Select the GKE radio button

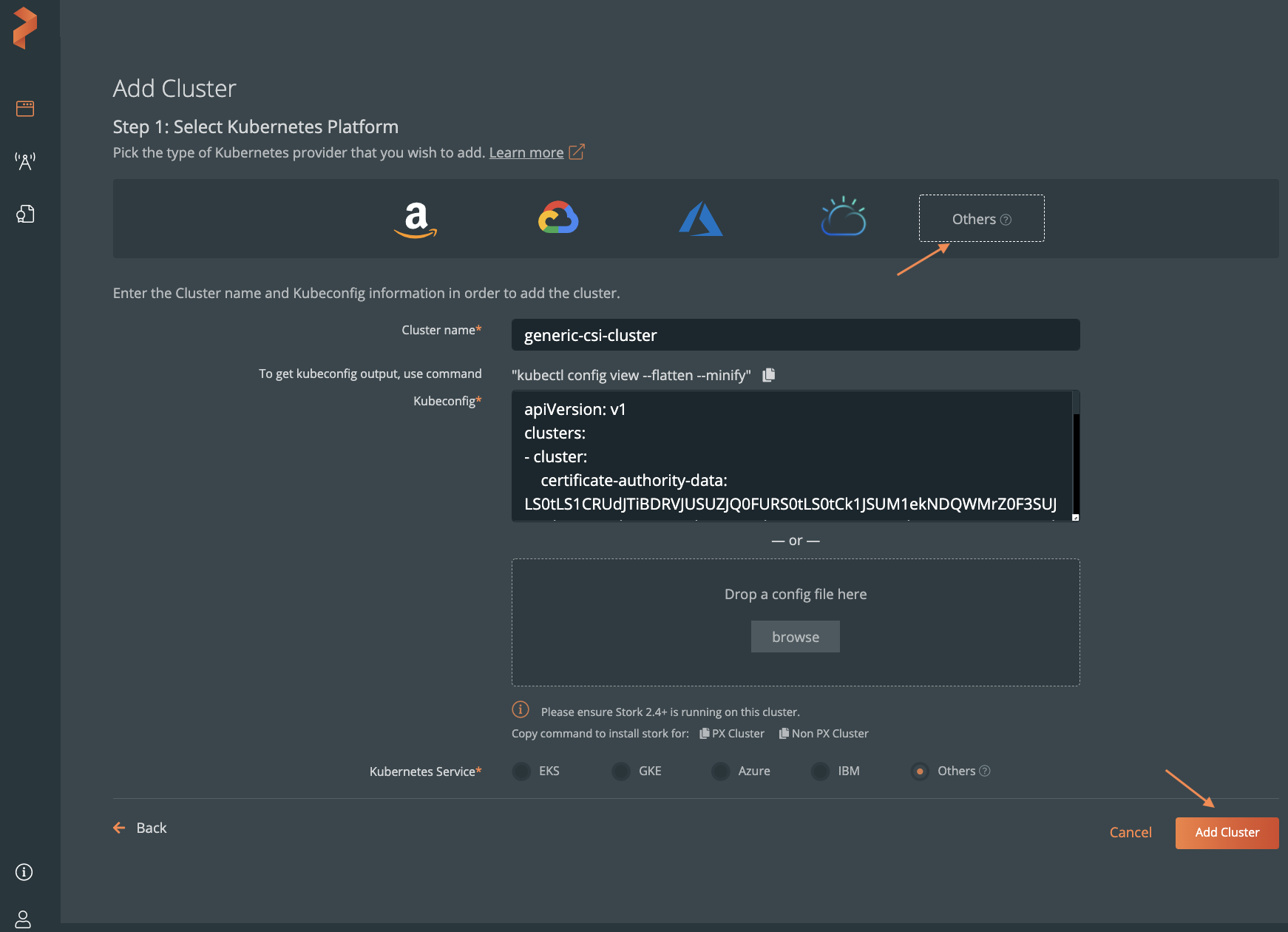click(621, 771)
